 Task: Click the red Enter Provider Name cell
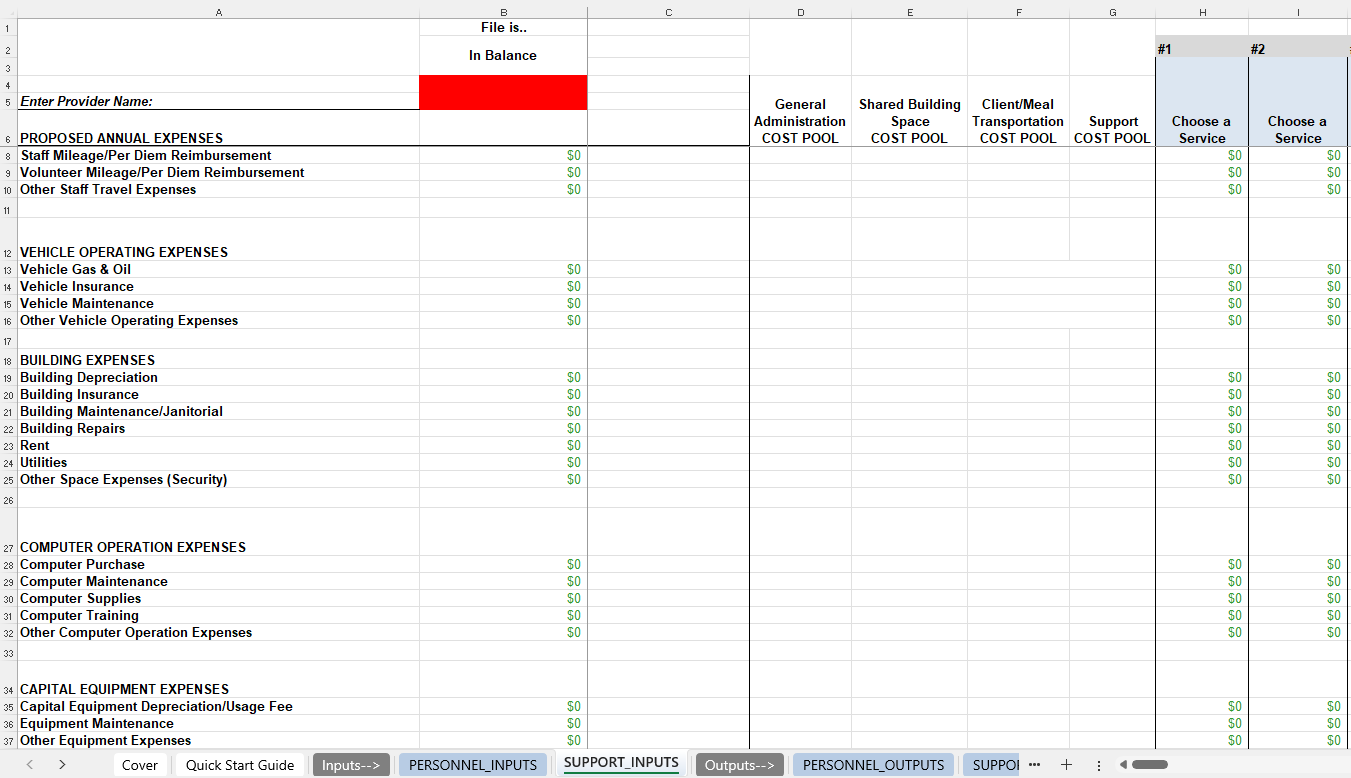(x=503, y=91)
